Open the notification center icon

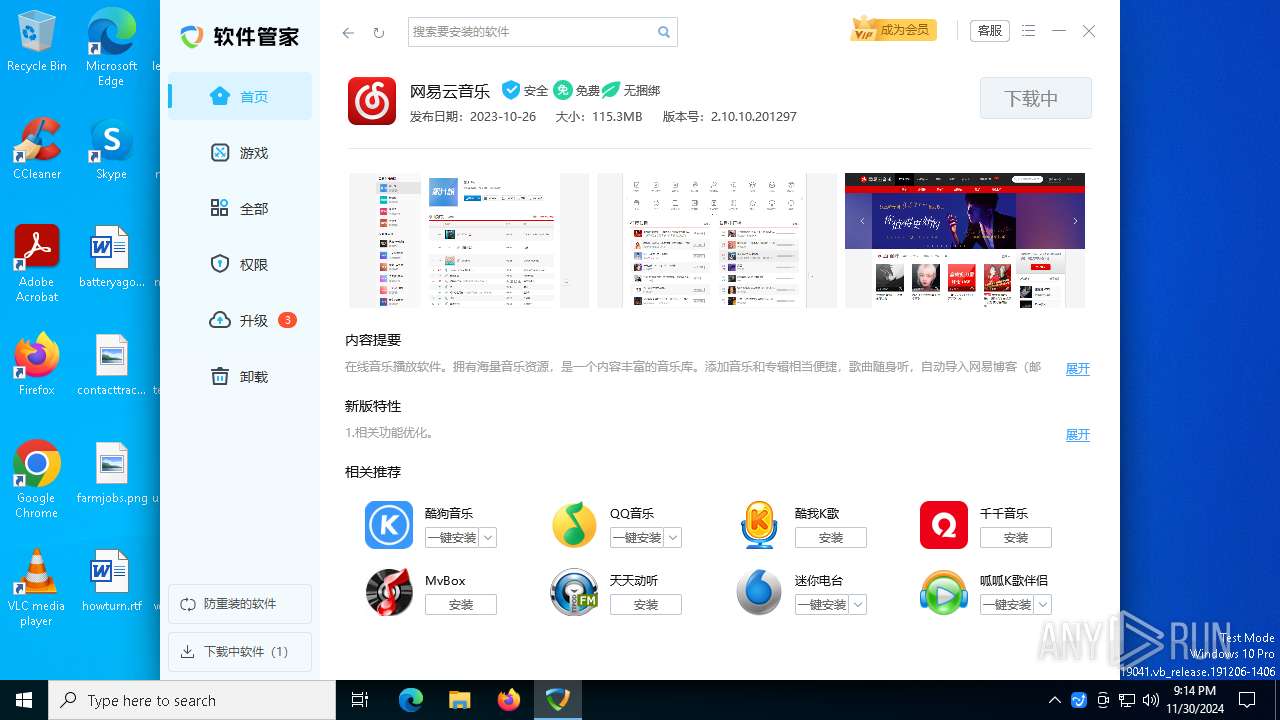tap(1247, 700)
